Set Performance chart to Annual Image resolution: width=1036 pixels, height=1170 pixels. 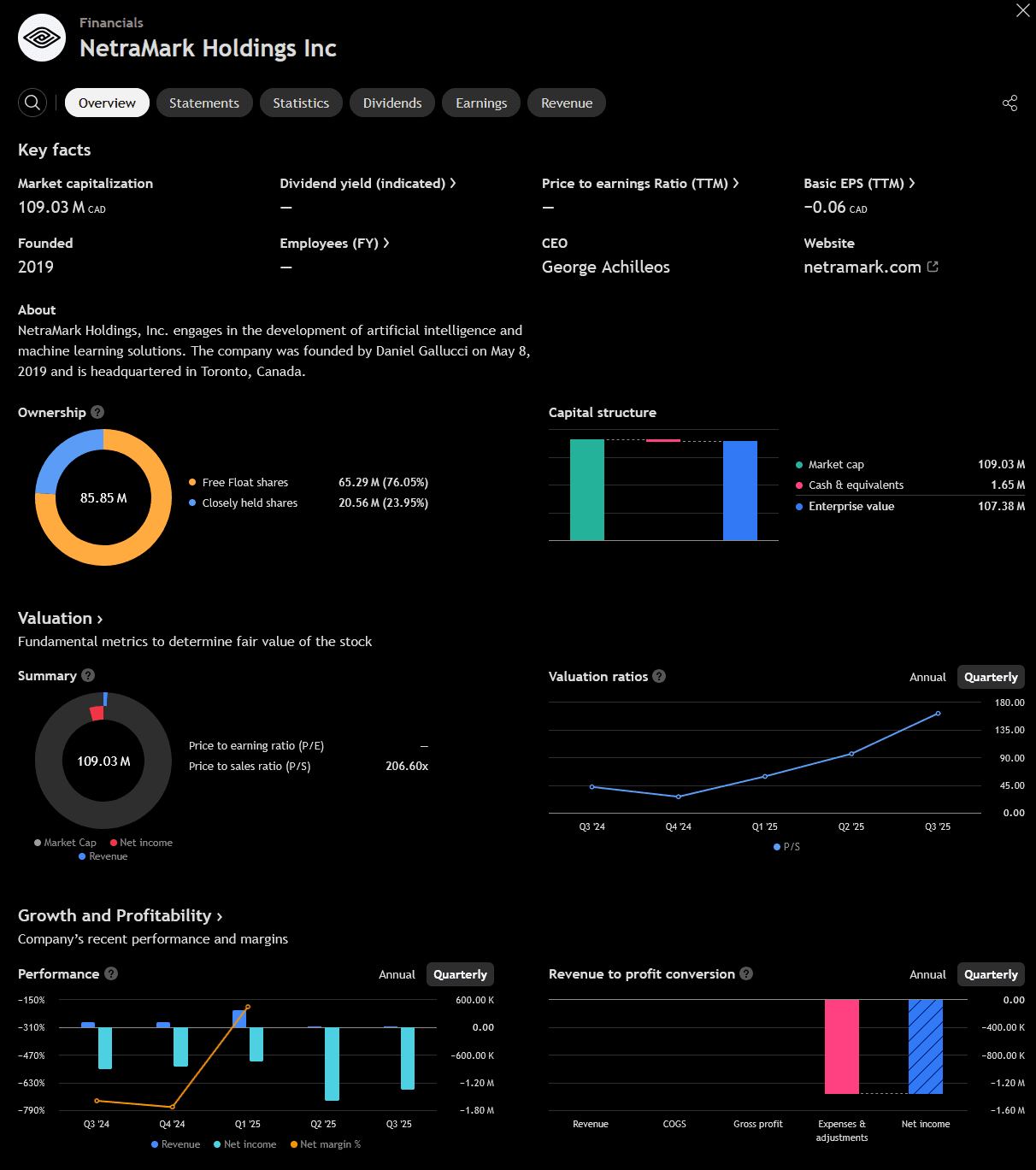(397, 974)
